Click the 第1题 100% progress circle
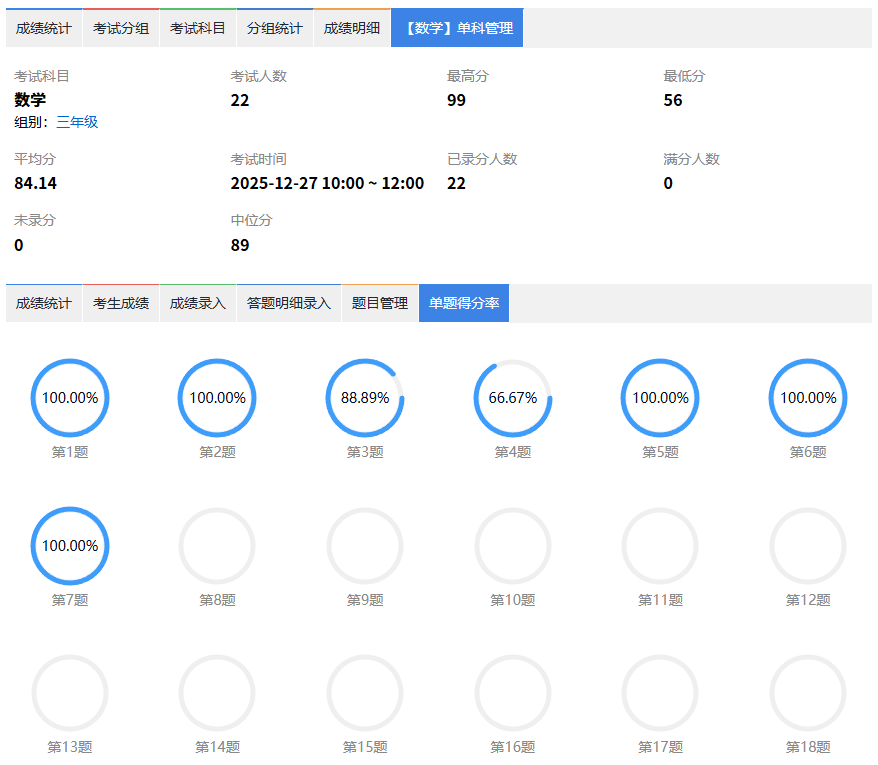Image resolution: width=878 pixels, height=765 pixels. pos(70,398)
